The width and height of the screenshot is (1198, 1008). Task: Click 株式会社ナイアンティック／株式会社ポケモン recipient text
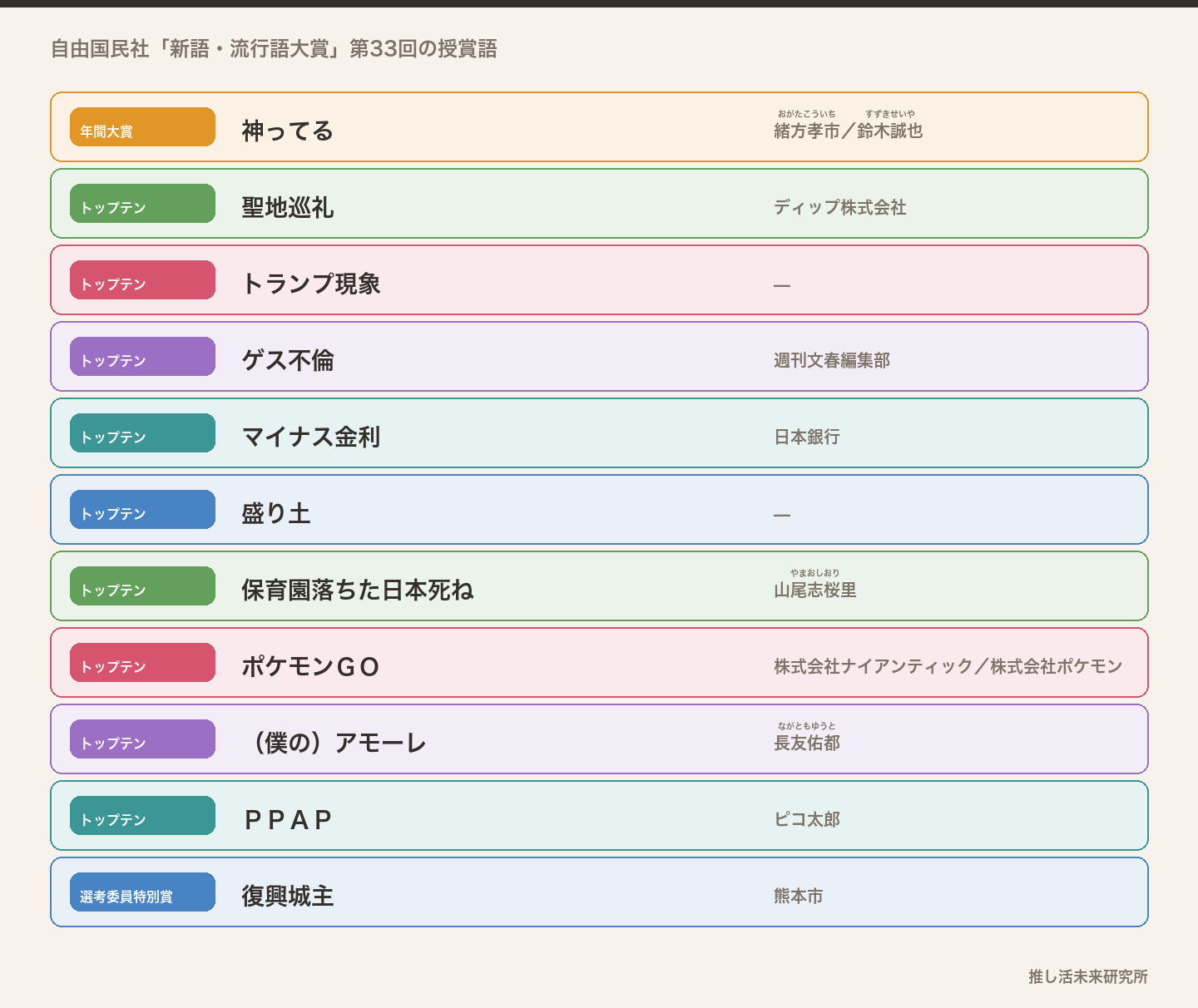[948, 666]
